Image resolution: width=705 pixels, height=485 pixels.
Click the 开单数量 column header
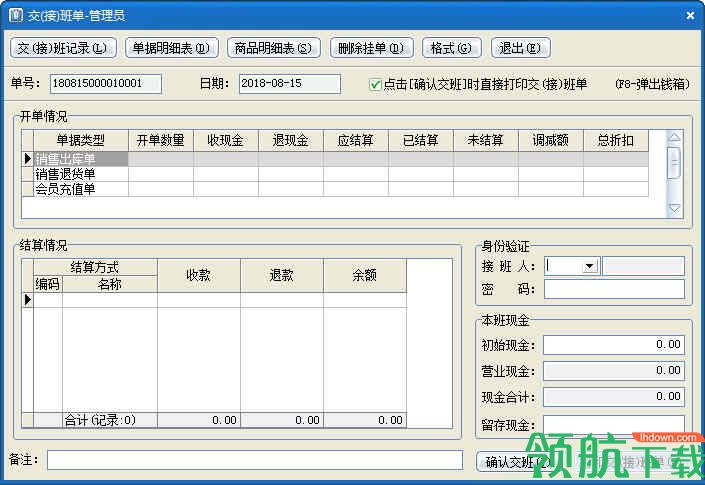pos(161,140)
